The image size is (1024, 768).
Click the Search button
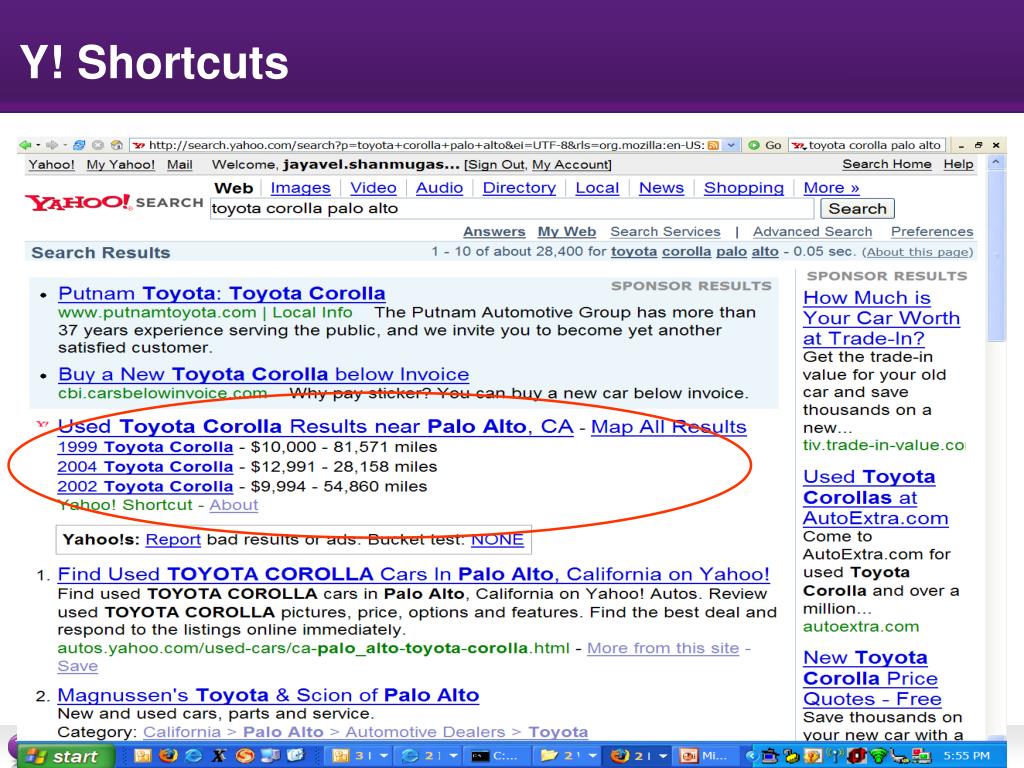click(857, 209)
